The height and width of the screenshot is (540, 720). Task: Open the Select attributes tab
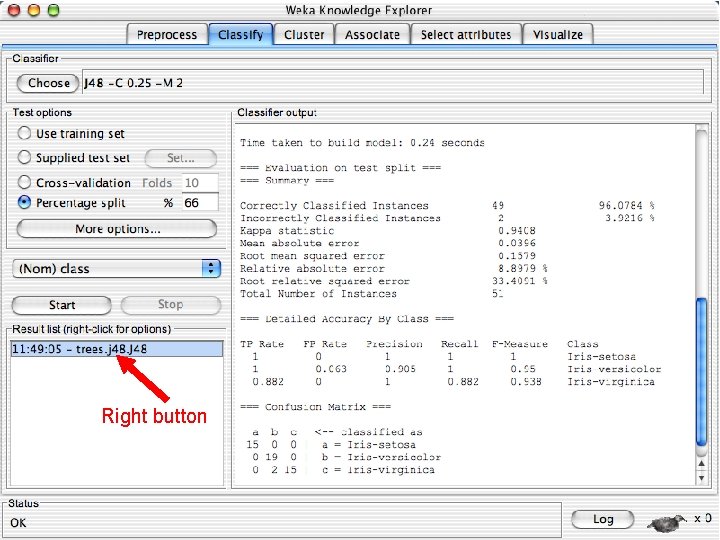(466, 35)
